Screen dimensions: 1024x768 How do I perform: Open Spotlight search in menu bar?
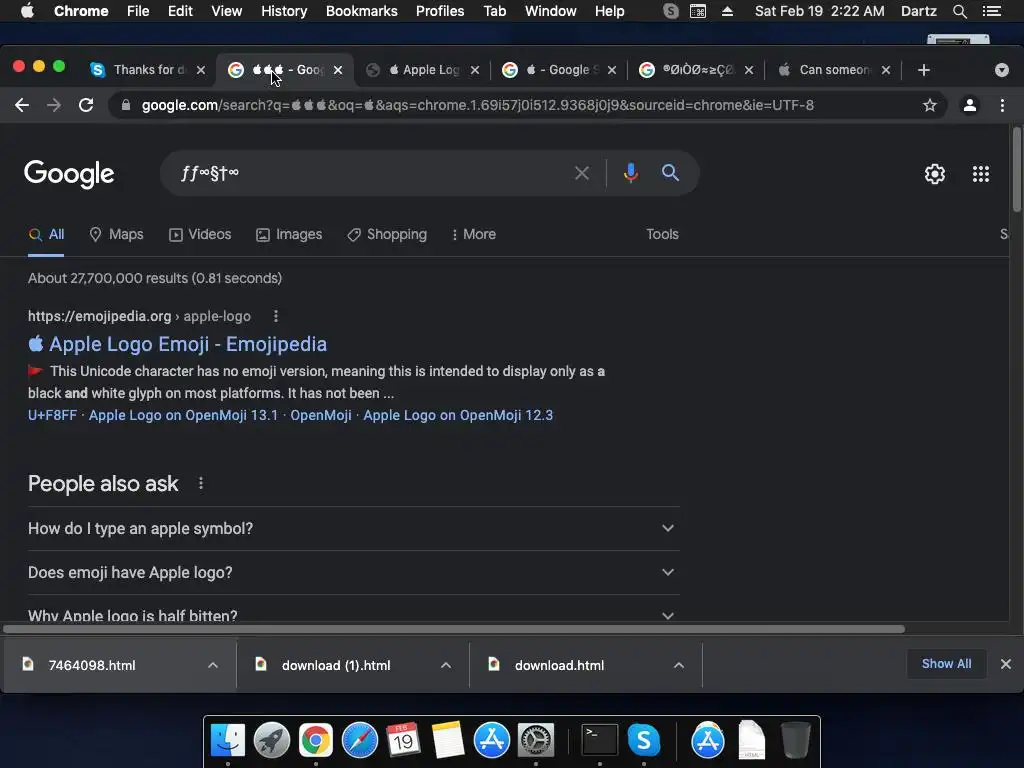click(x=959, y=11)
